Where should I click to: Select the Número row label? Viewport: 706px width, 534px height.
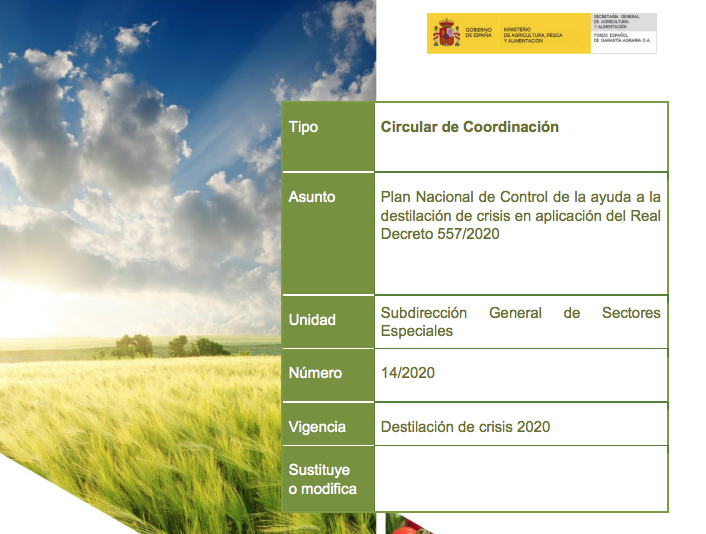click(315, 373)
